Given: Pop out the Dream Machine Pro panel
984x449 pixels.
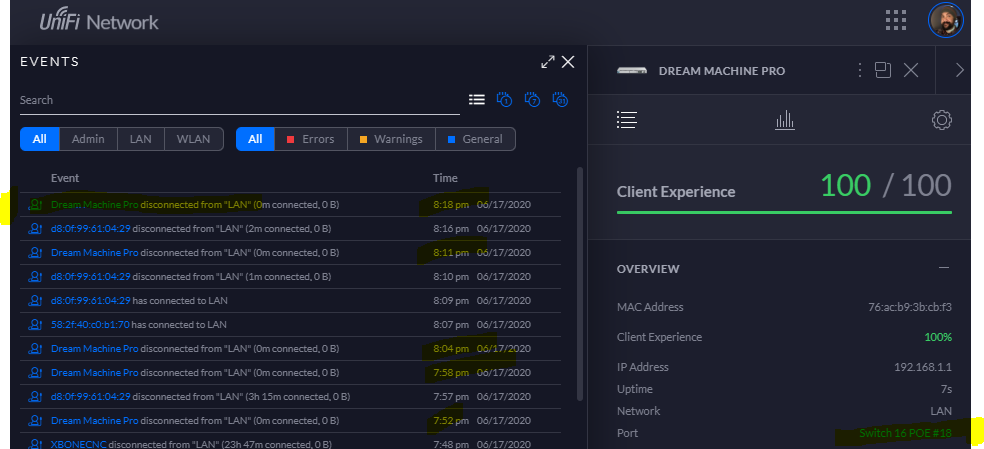Looking at the screenshot, I should [884, 70].
